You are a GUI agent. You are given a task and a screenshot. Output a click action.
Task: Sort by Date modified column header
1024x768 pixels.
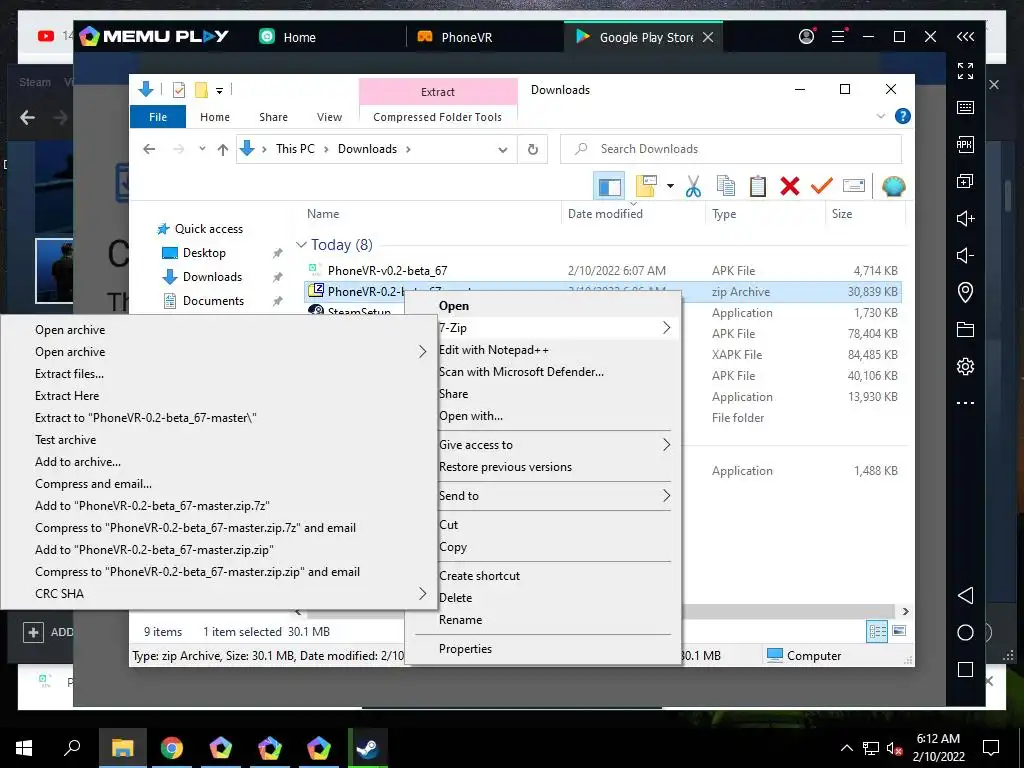[605, 214]
